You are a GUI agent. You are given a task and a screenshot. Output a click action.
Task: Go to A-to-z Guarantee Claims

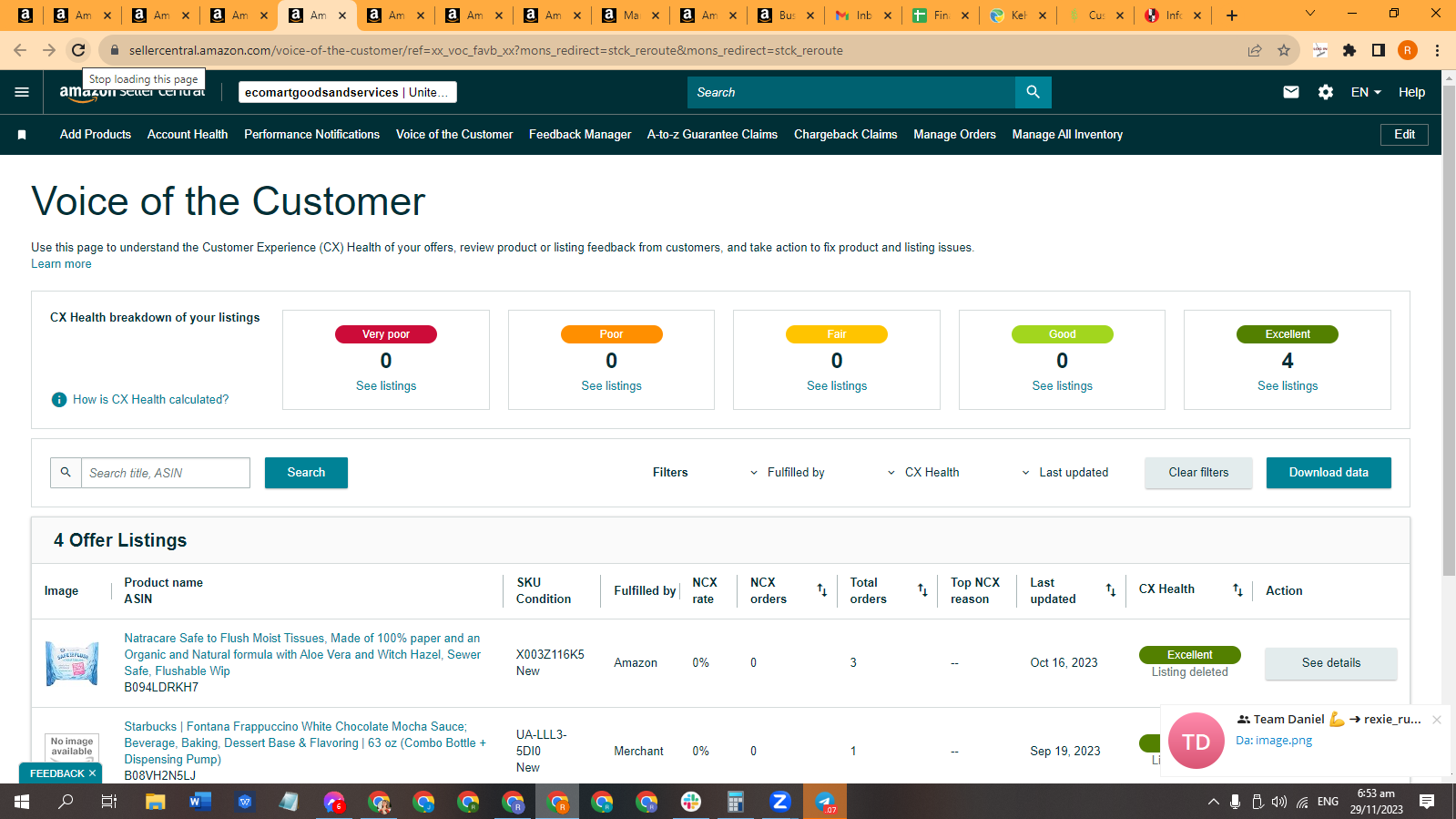click(x=712, y=135)
